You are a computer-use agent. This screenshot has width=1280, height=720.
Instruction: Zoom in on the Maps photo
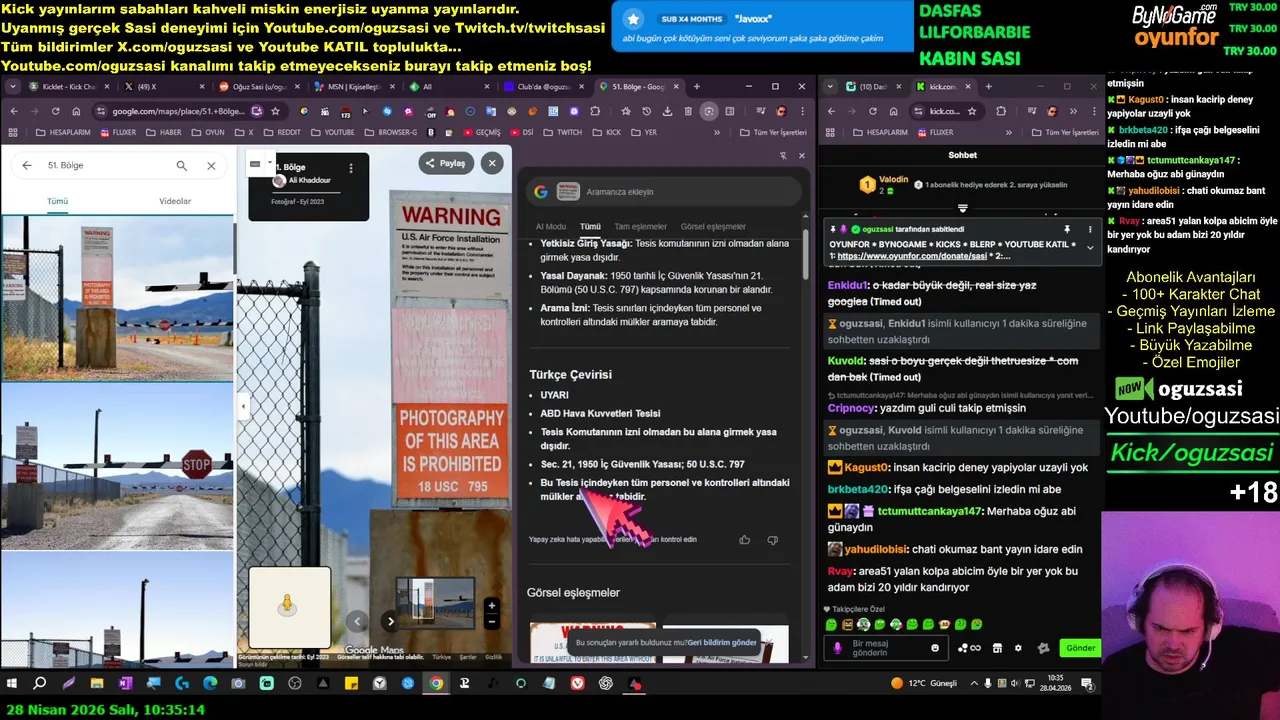491,605
